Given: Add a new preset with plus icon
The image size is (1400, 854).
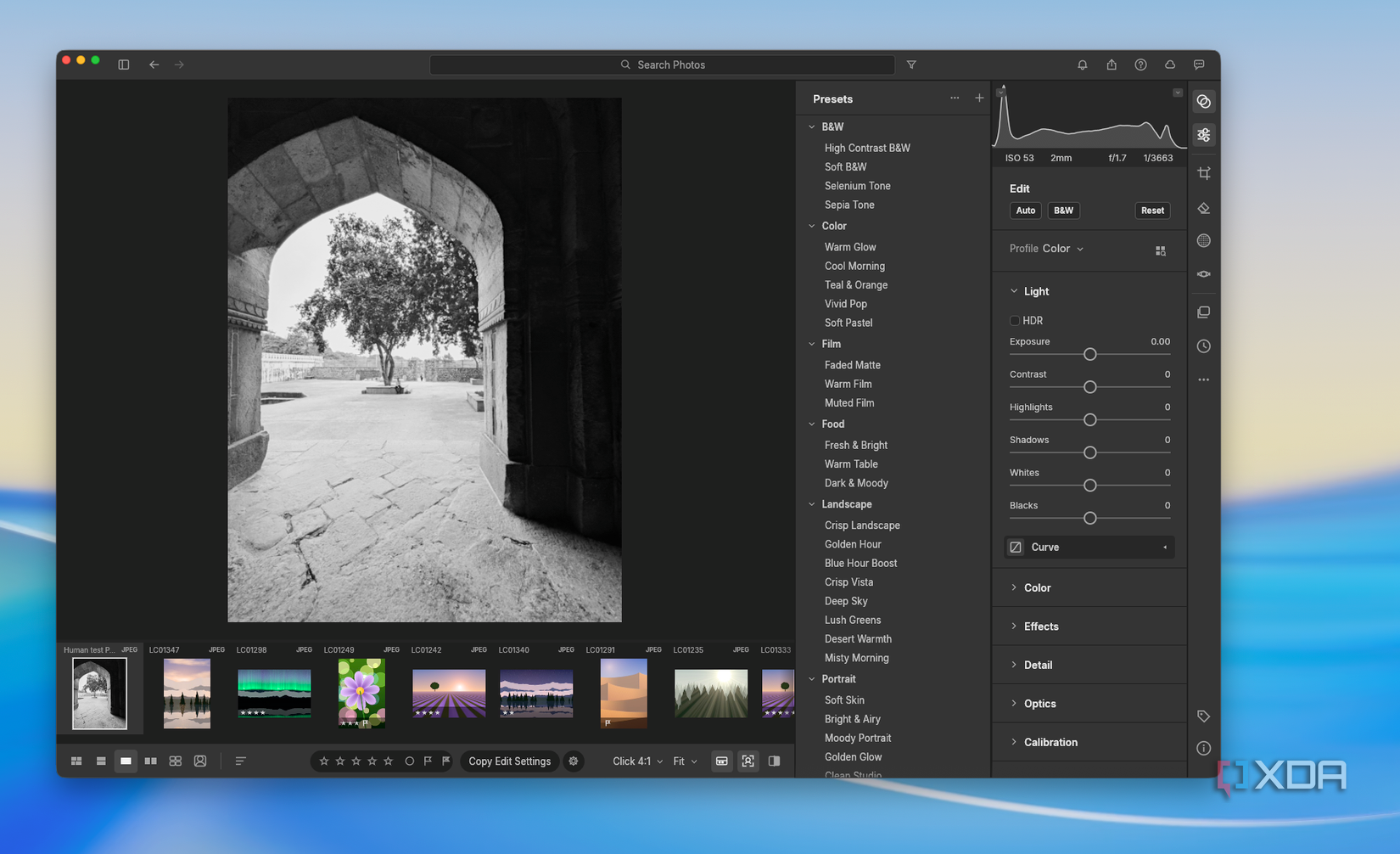Looking at the screenshot, I should (979, 98).
